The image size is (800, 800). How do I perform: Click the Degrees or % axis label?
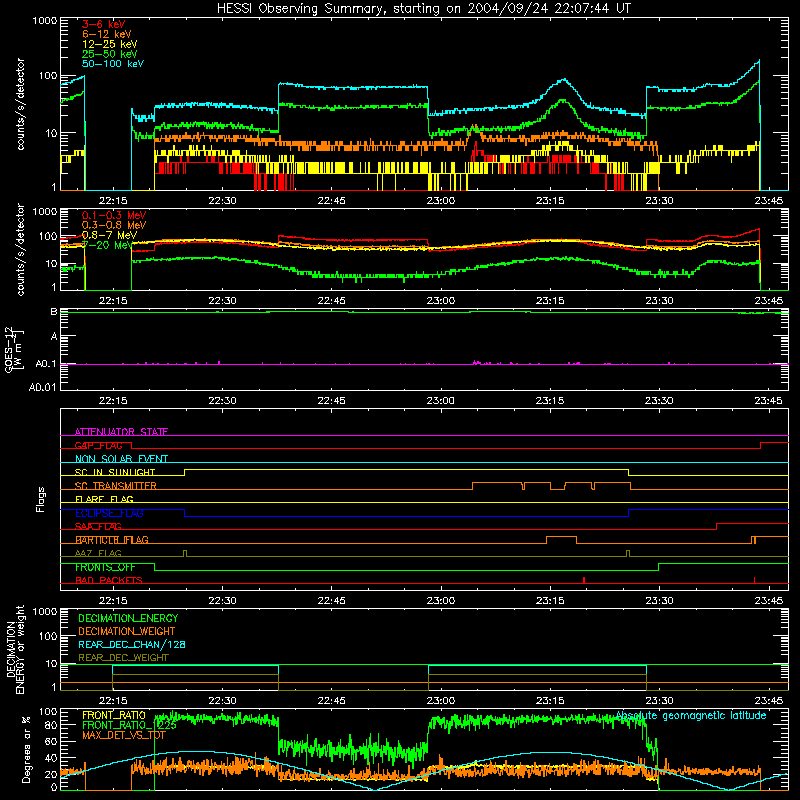tap(26, 748)
